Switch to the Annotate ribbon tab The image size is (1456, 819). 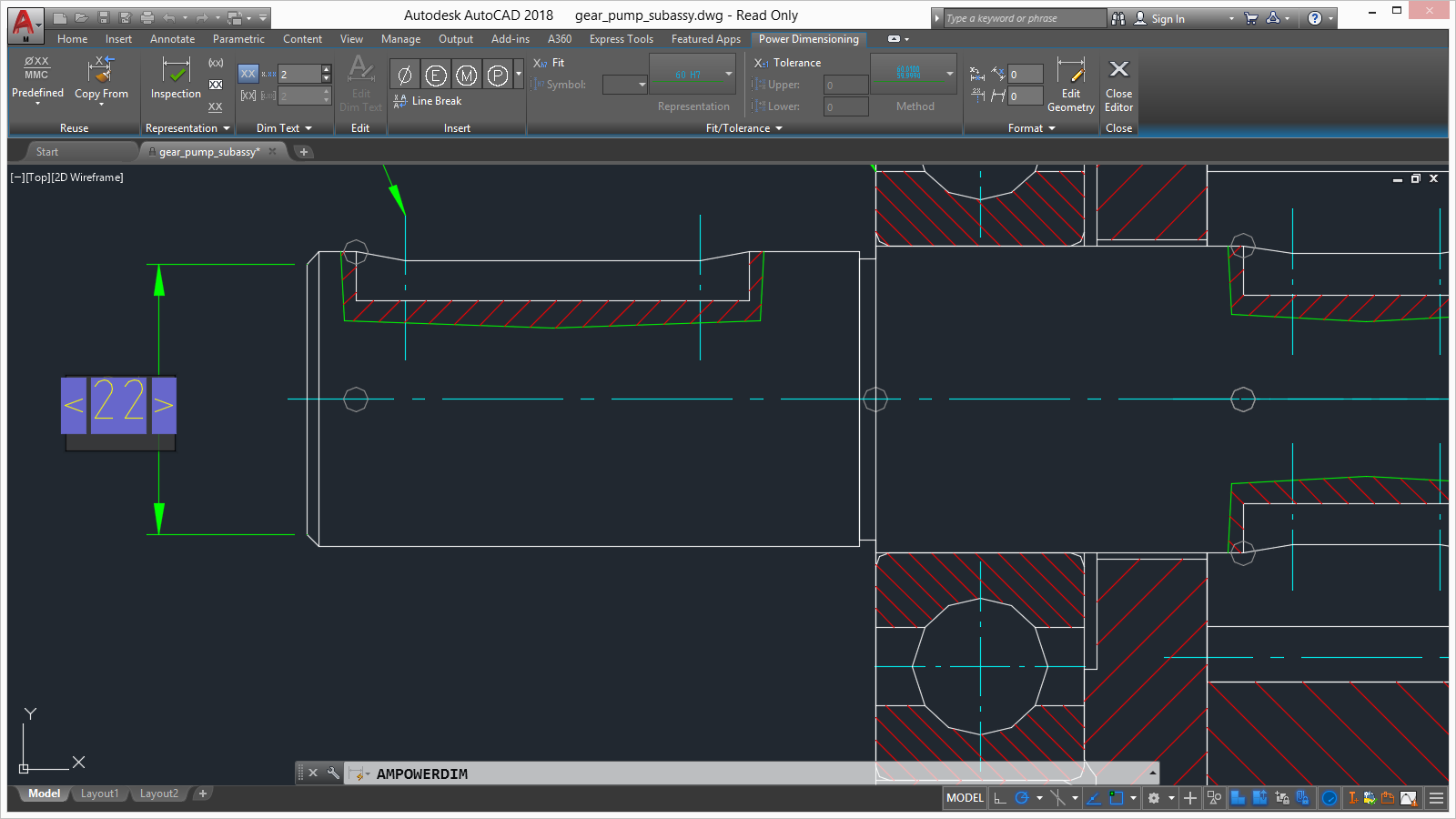(172, 39)
